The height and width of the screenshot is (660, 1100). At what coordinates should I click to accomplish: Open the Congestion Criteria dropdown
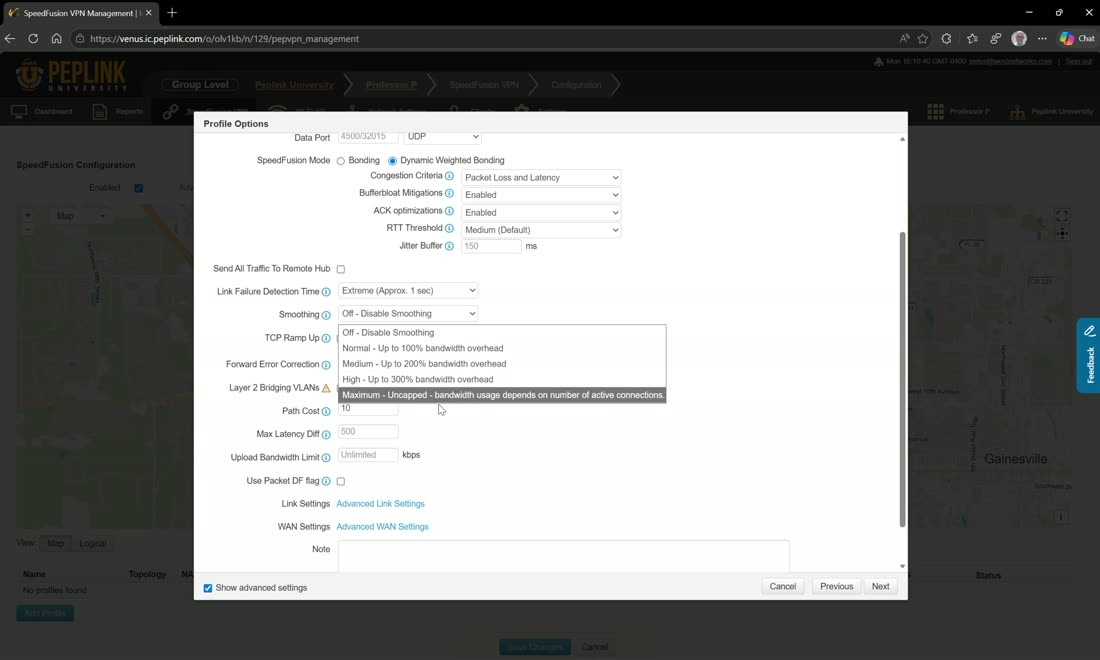541,177
